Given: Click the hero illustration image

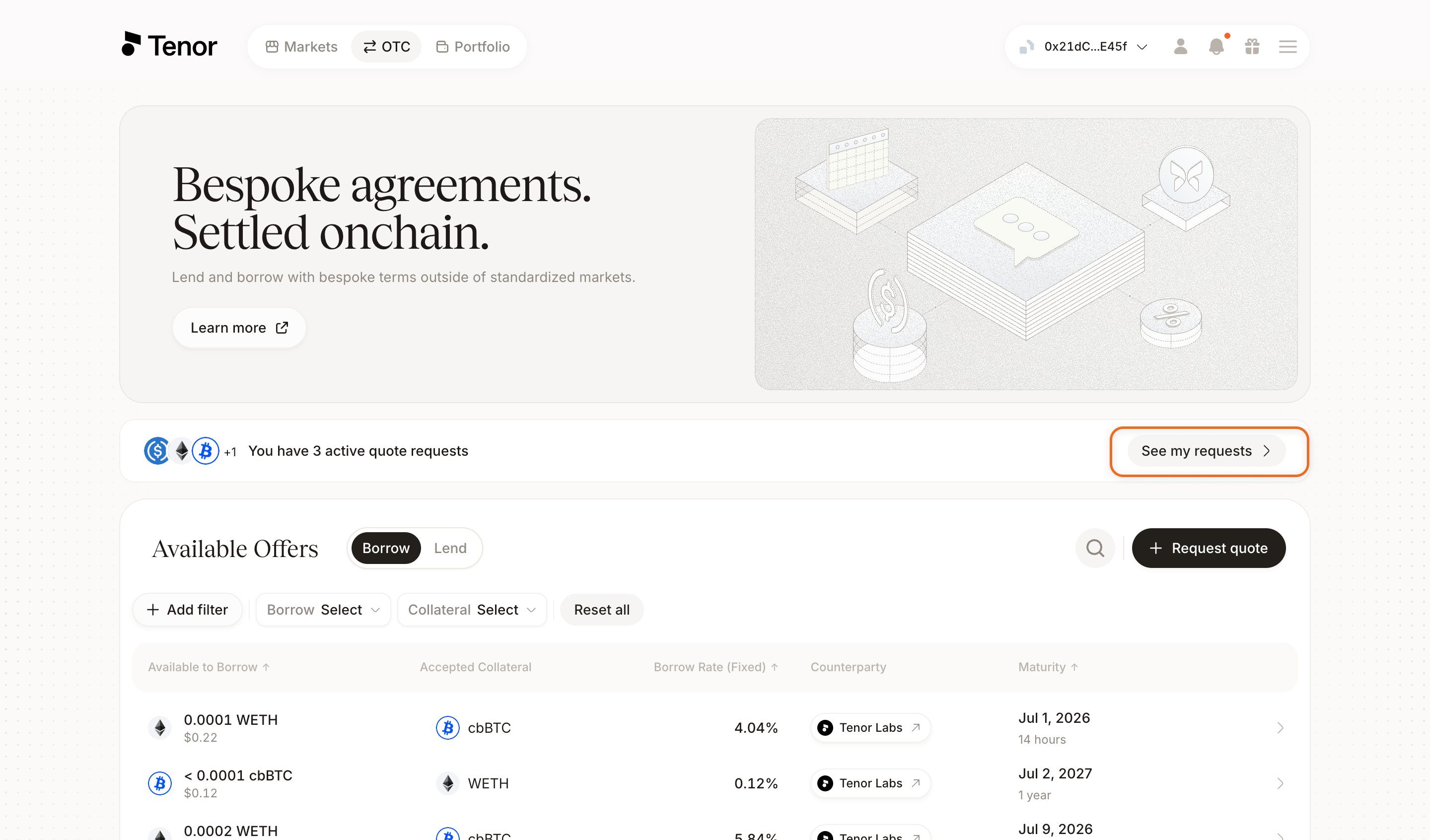Looking at the screenshot, I should tap(1025, 254).
